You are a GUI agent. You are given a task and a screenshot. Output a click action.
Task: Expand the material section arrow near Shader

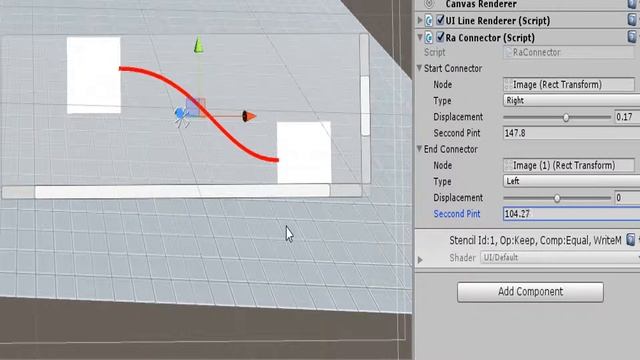pyautogui.click(x=420, y=260)
